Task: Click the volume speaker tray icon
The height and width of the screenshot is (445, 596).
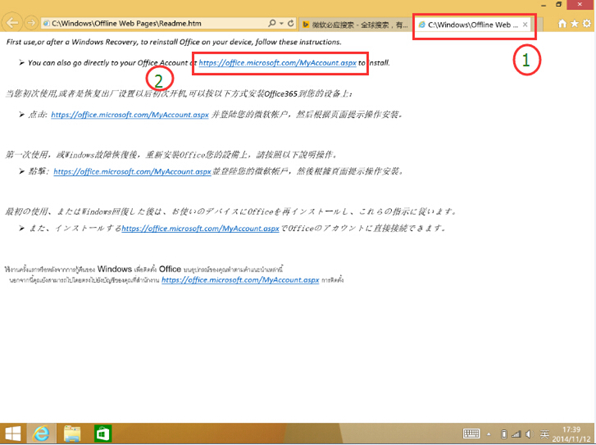Action: click(528, 434)
